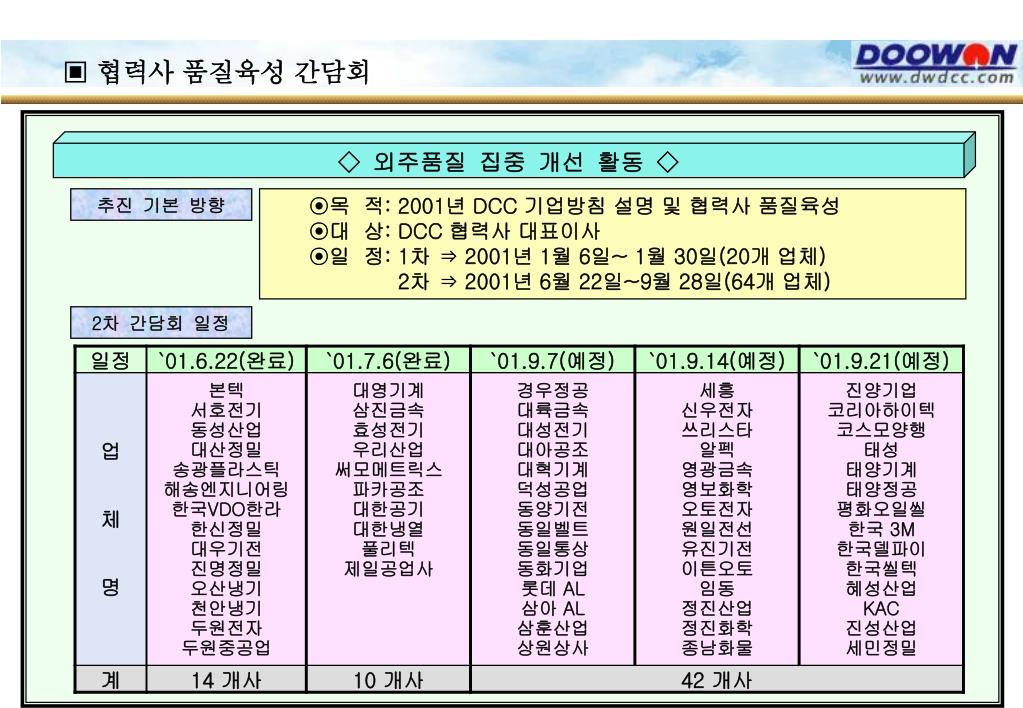Screen dimensions: 1023x708
Task: Click the `01.9.21(예정) column header
Action: pyautogui.click(x=881, y=360)
